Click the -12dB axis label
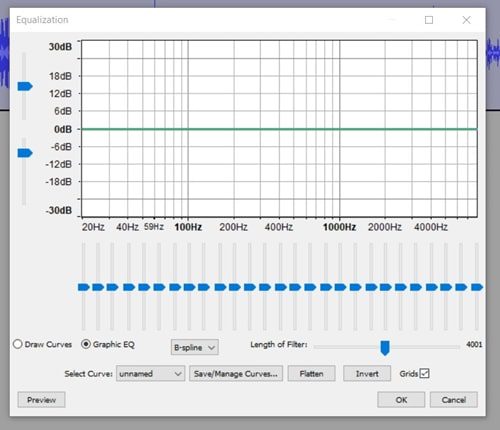The image size is (500, 430). 59,164
